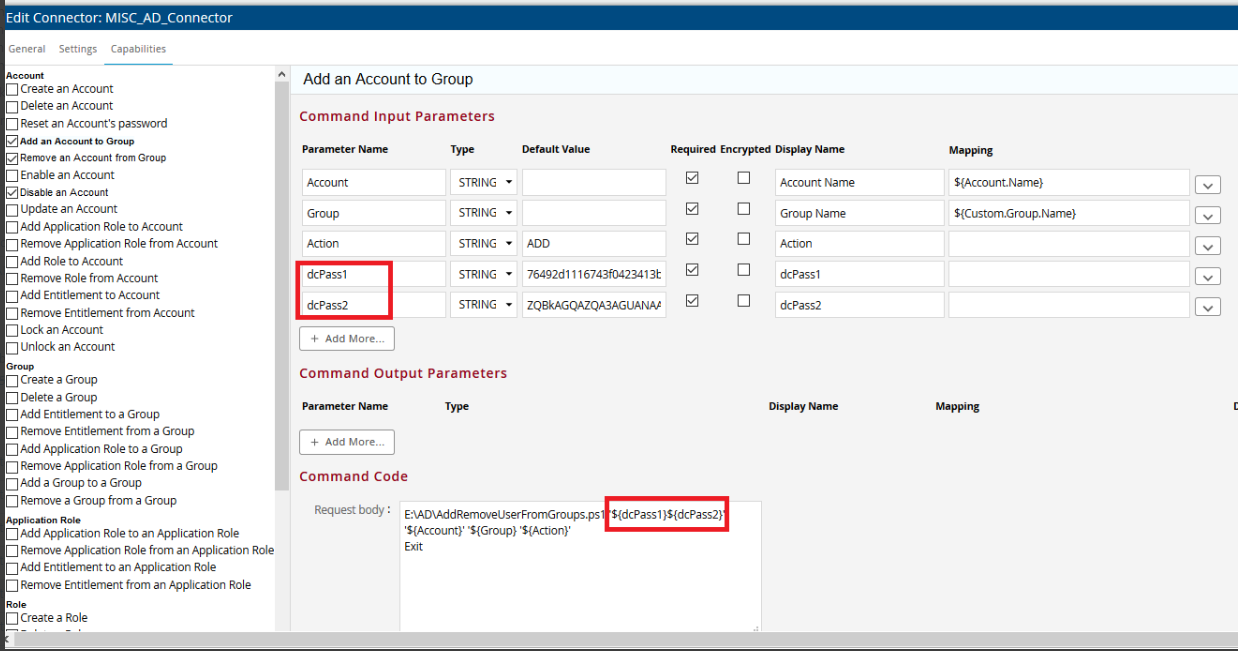Check the Create an Account capability
Viewport: 1238px width, 651px height.
pyautogui.click(x=13, y=90)
